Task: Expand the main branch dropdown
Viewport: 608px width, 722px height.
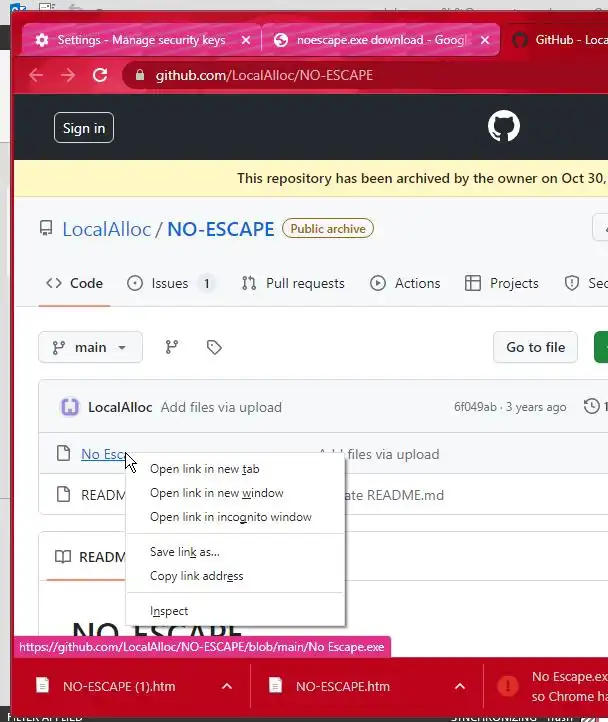Action: pos(90,347)
